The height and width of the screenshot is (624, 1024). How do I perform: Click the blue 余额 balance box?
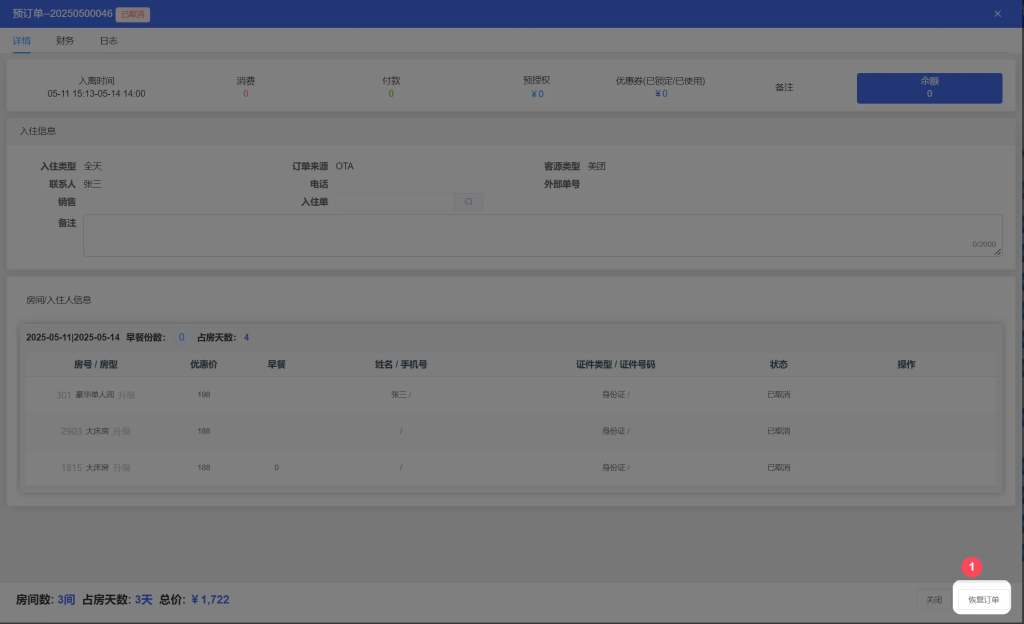pyautogui.click(x=929, y=88)
